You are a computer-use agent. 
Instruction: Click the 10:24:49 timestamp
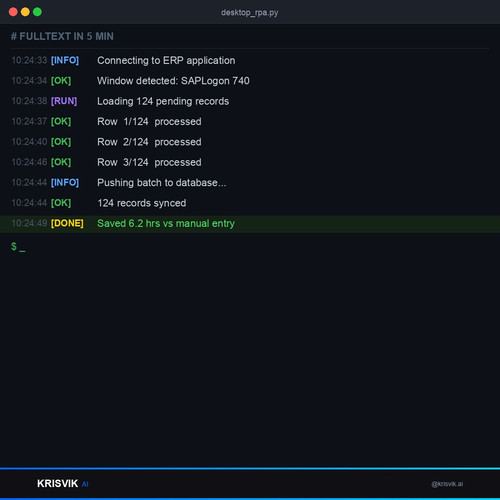29,223
